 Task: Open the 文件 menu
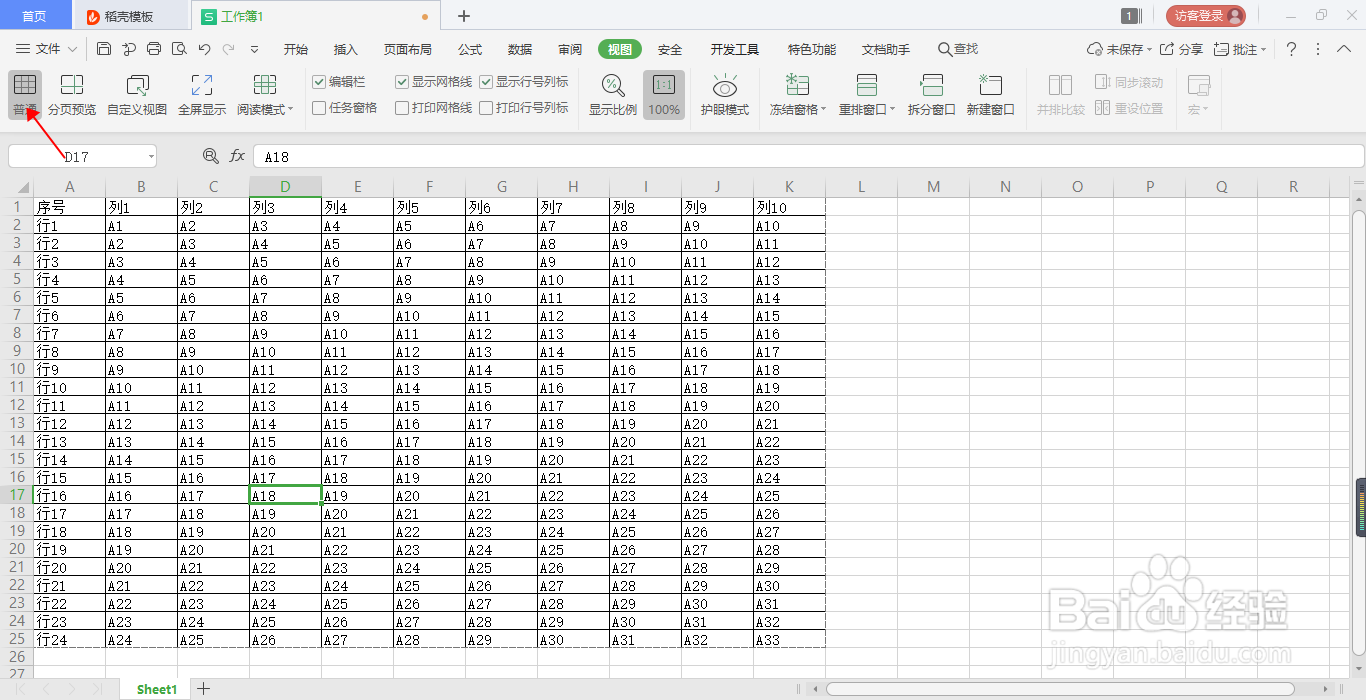click(47, 48)
